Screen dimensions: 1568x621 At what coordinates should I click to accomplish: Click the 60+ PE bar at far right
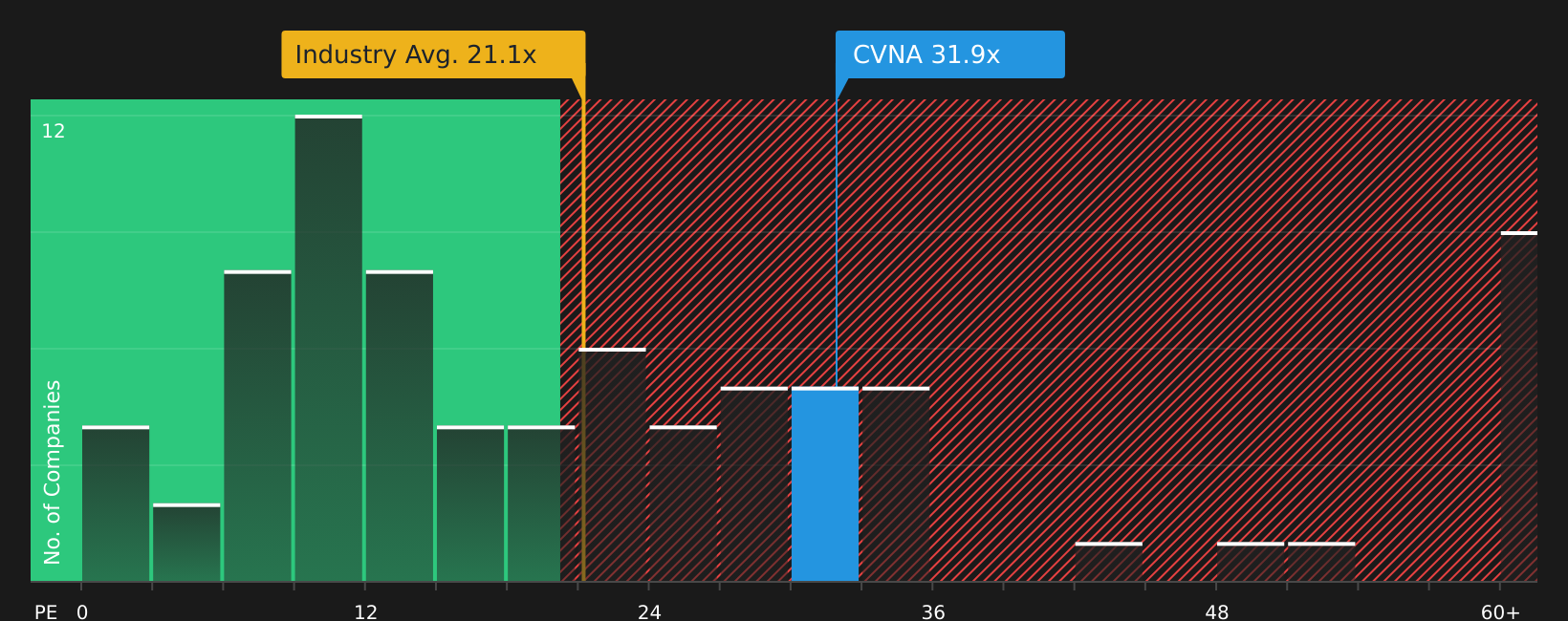pos(1519,406)
